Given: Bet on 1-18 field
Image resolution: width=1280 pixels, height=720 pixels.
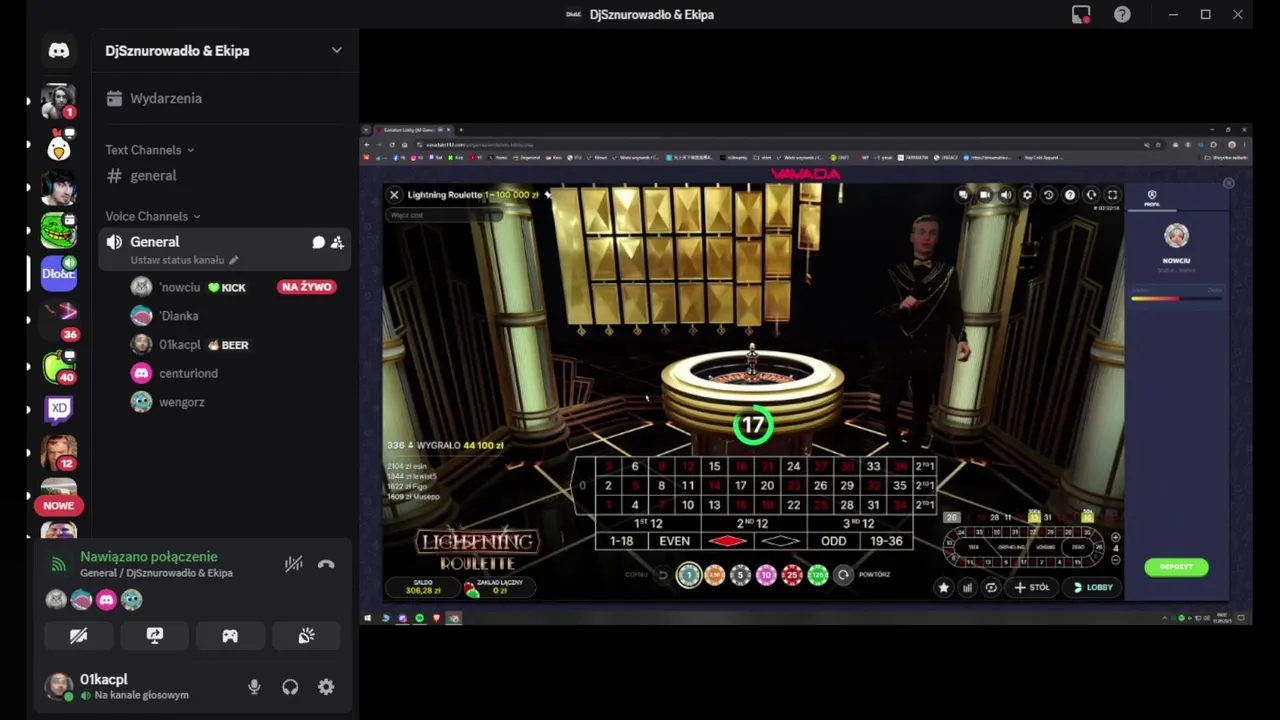Looking at the screenshot, I should pos(622,541).
